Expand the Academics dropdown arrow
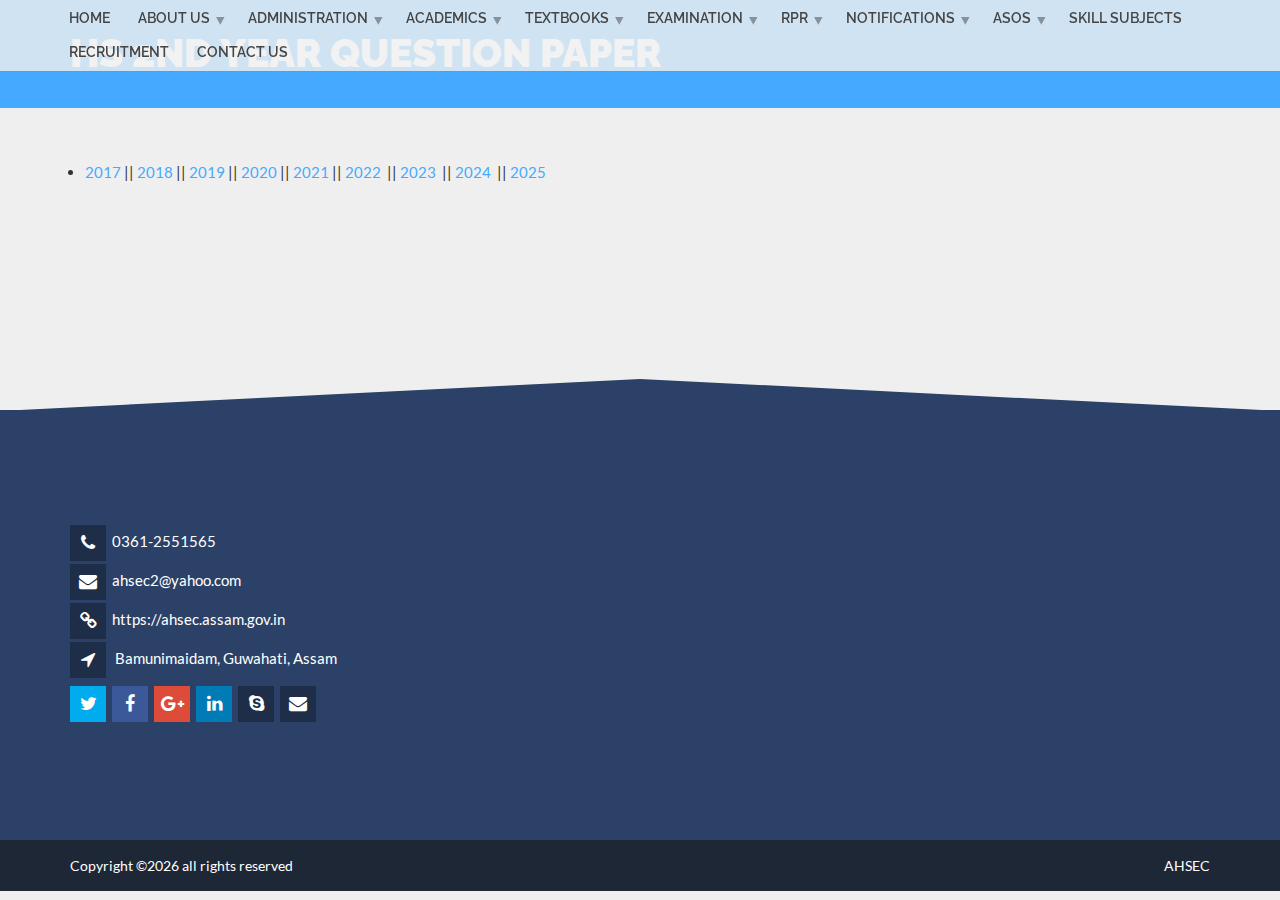Image resolution: width=1280 pixels, height=900 pixels. click(497, 20)
